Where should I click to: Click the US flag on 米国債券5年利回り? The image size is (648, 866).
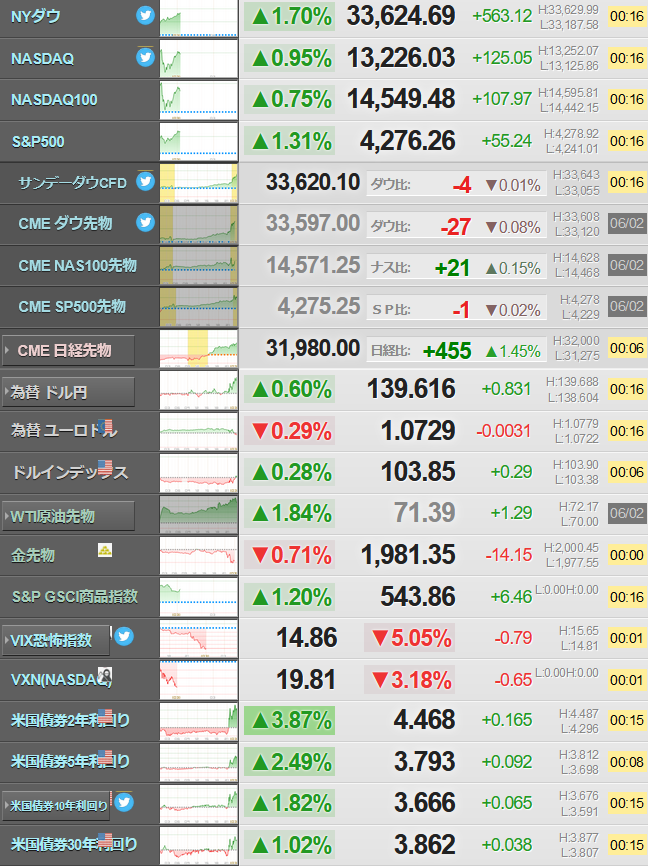click(105, 758)
